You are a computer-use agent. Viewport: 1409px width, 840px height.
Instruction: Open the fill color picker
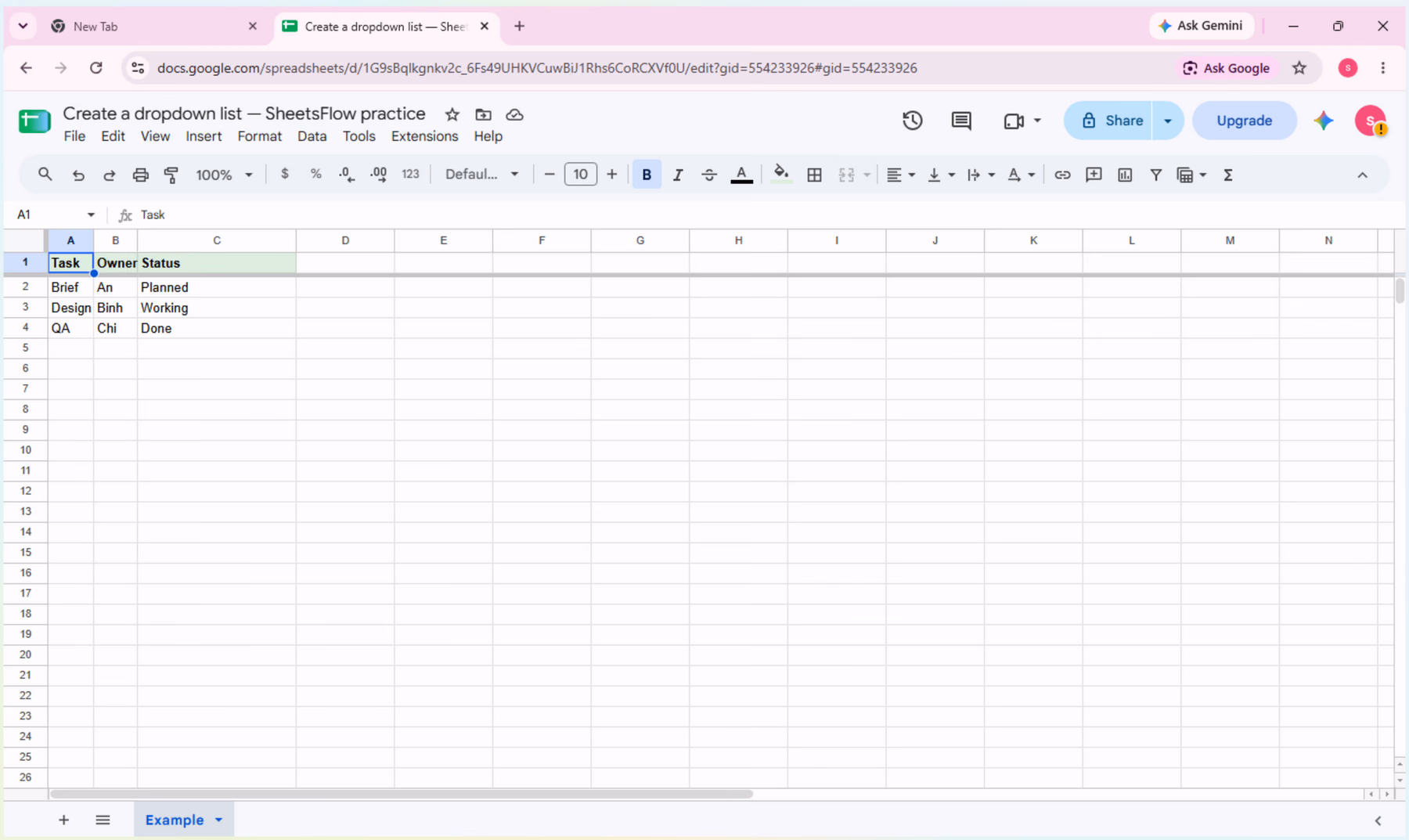[780, 175]
